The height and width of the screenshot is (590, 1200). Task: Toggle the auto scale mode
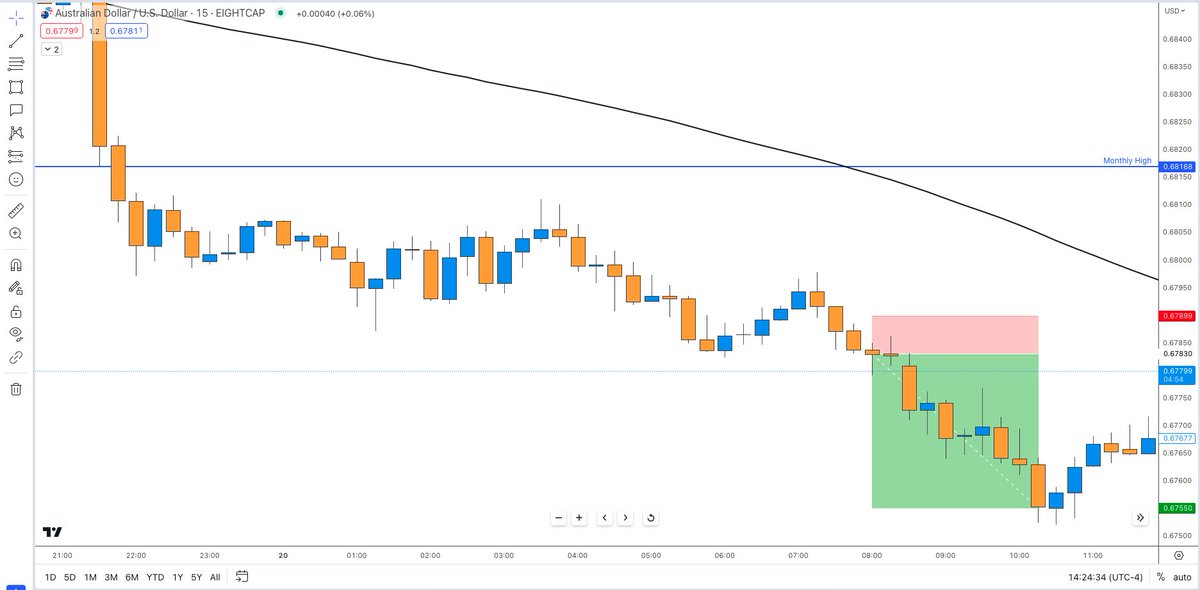tap(1182, 577)
